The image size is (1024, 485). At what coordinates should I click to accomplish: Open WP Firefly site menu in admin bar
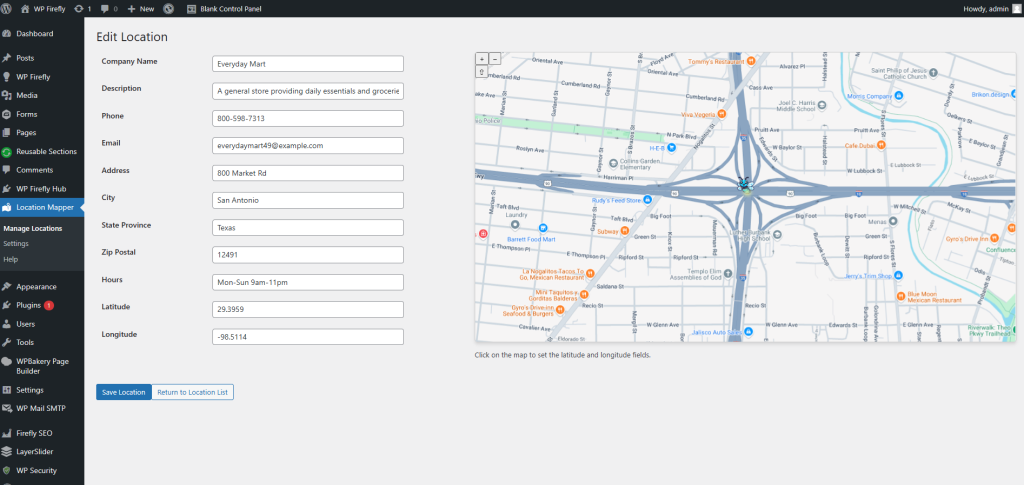click(x=47, y=8)
